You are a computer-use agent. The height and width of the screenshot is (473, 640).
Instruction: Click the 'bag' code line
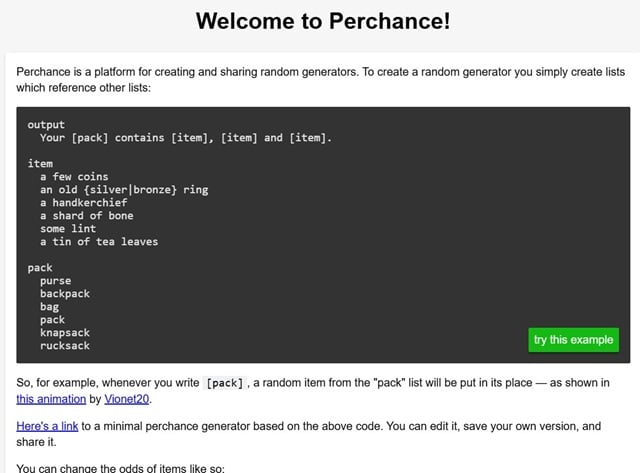coord(49,307)
